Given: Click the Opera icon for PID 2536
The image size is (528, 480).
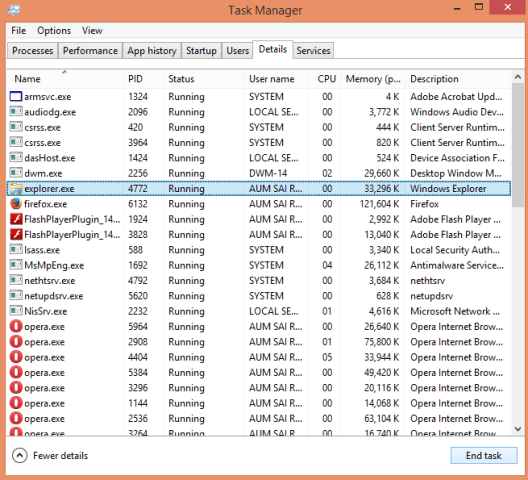Looking at the screenshot, I should click(16, 418).
